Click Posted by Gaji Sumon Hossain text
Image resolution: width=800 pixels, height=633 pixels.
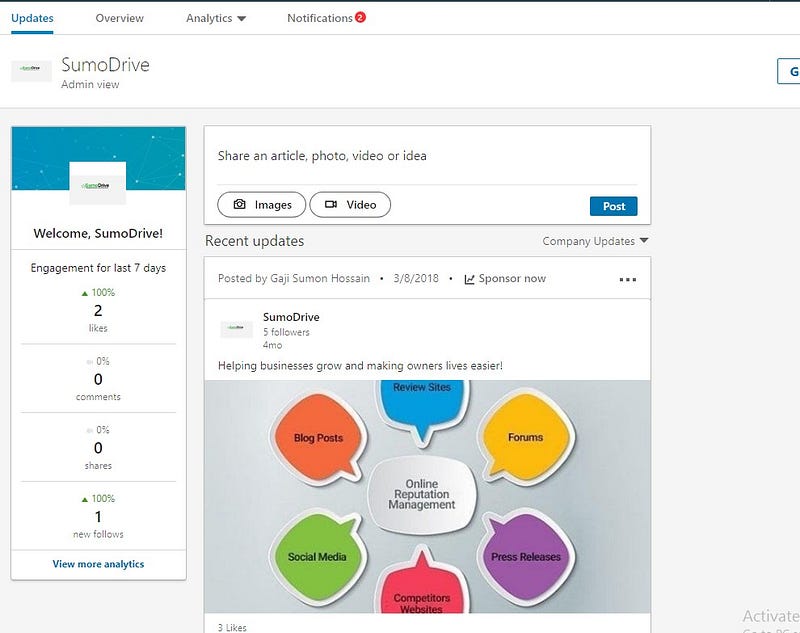(x=294, y=278)
